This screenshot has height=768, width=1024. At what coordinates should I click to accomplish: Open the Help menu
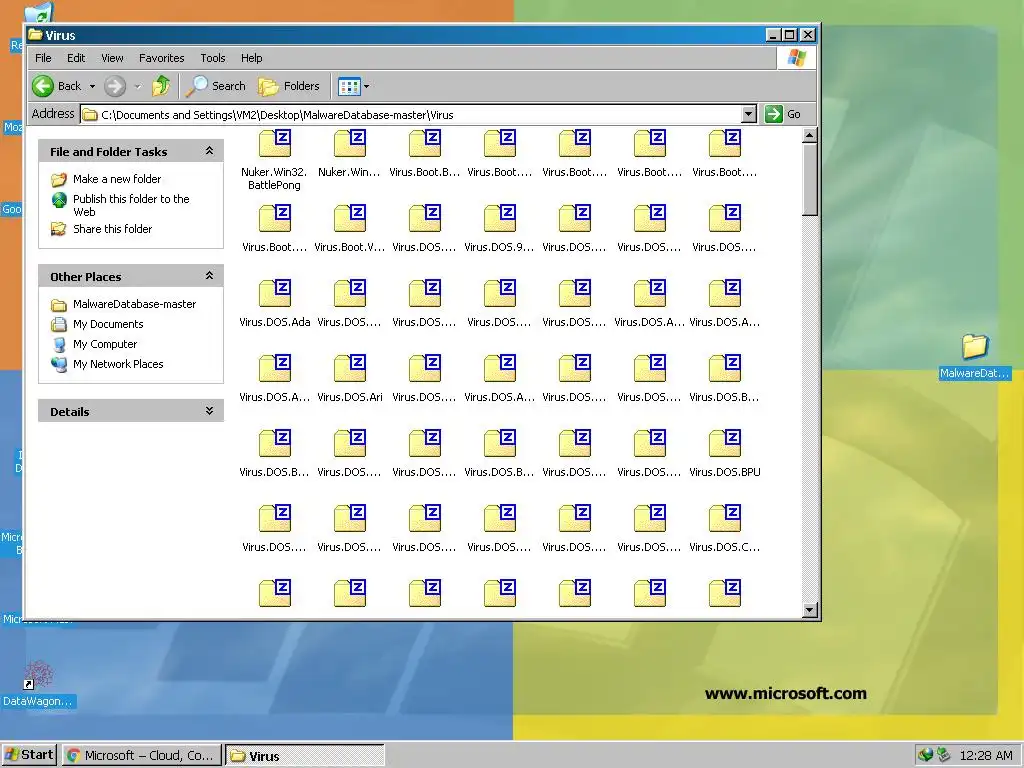point(251,58)
